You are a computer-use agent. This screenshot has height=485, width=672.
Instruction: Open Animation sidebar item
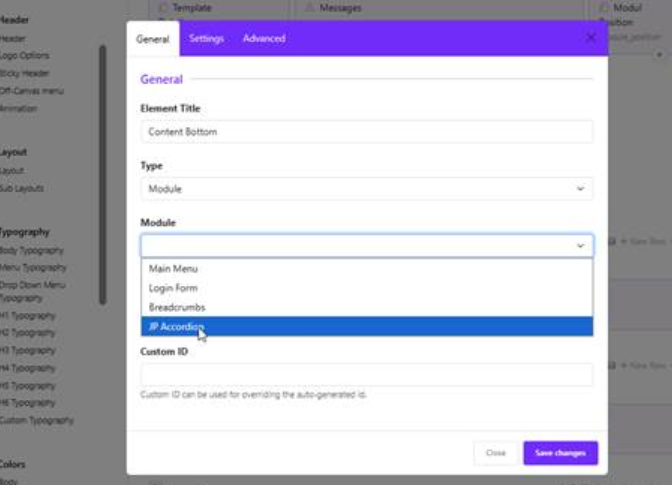[18, 108]
